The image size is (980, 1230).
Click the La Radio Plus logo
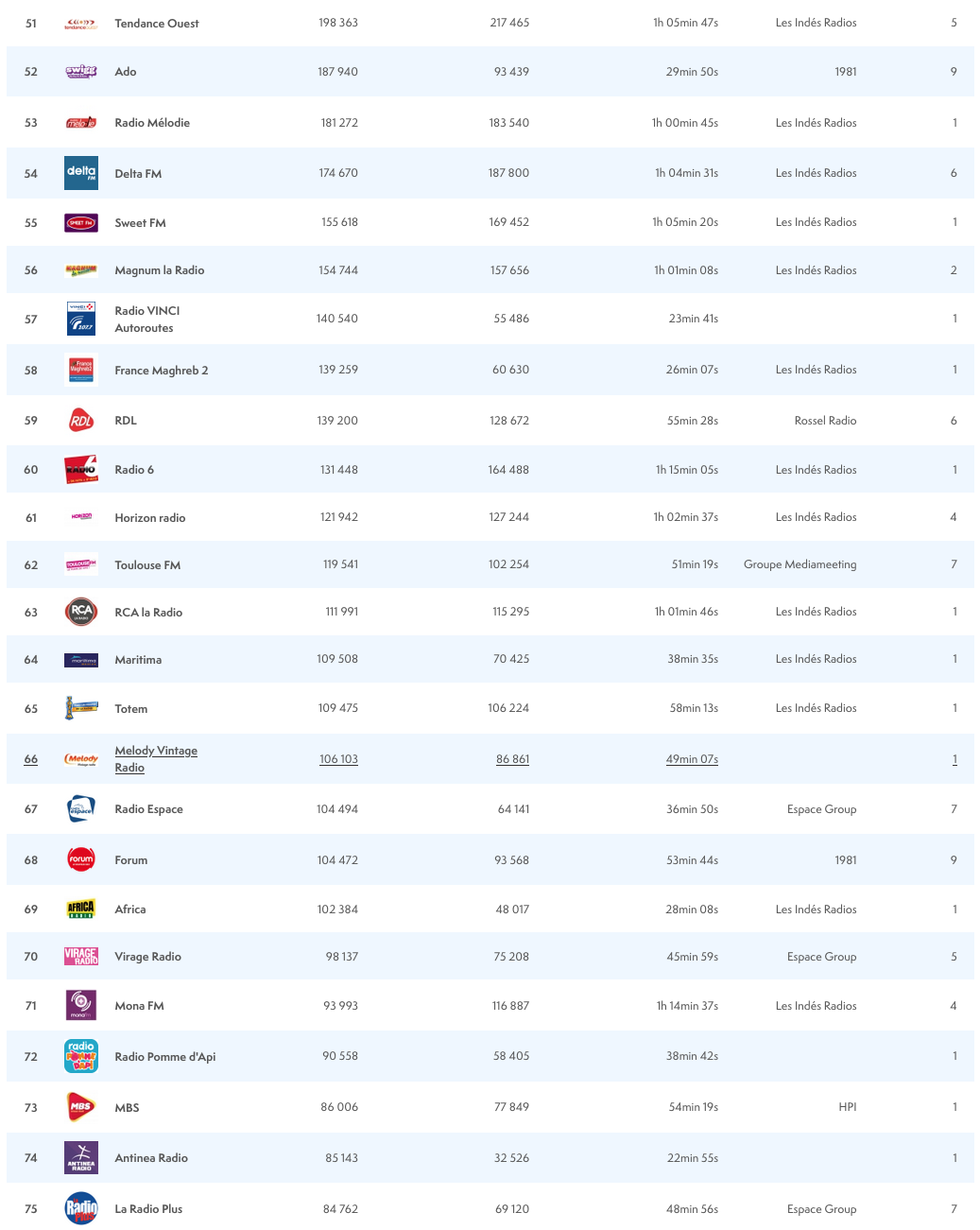81,1208
